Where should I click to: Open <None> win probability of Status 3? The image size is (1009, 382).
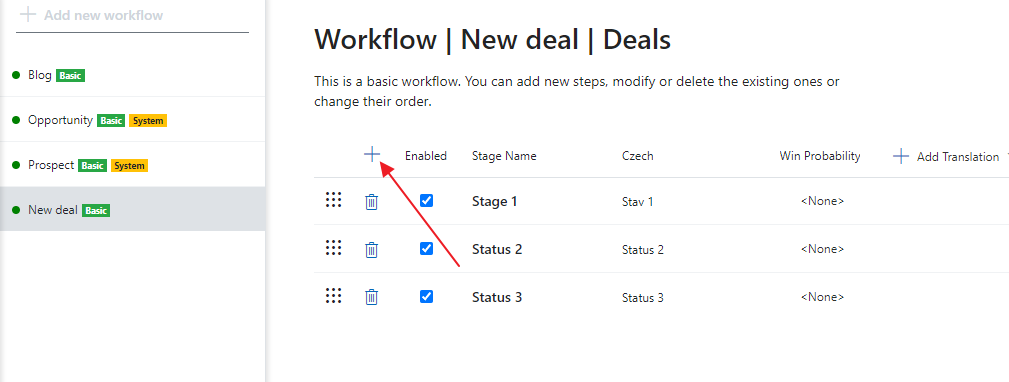(822, 297)
